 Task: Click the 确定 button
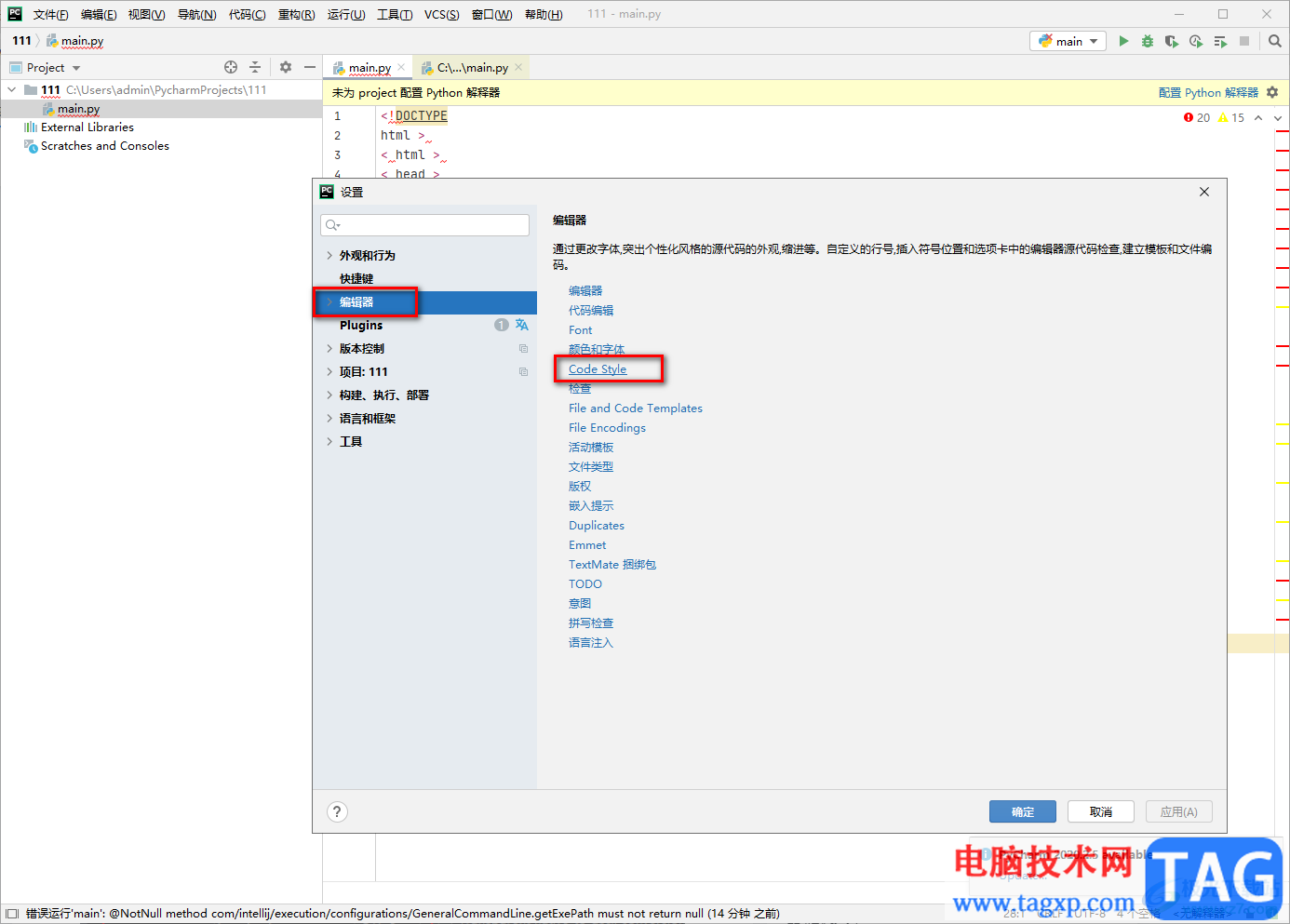point(1023,811)
